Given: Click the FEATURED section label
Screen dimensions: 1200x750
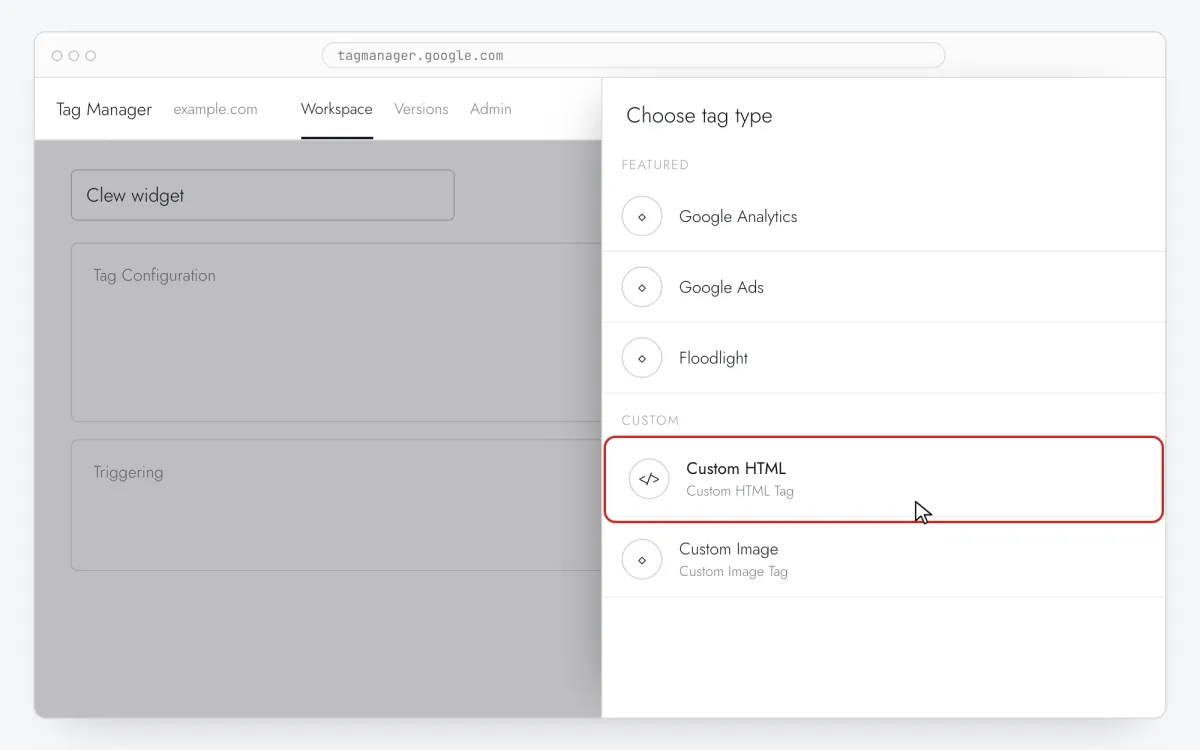Looking at the screenshot, I should click(x=655, y=164).
